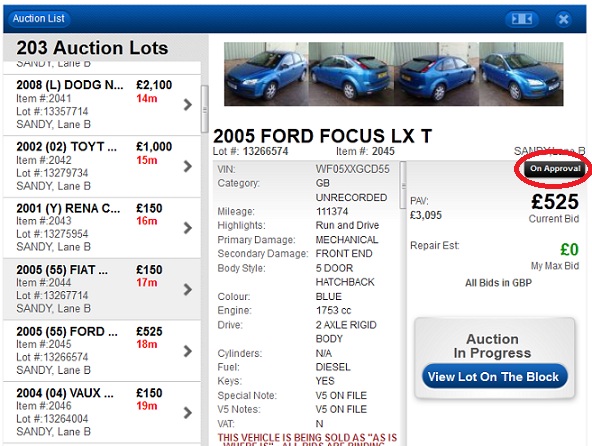
Task: Click the Engine value 1753 cc
Action: pos(333,310)
